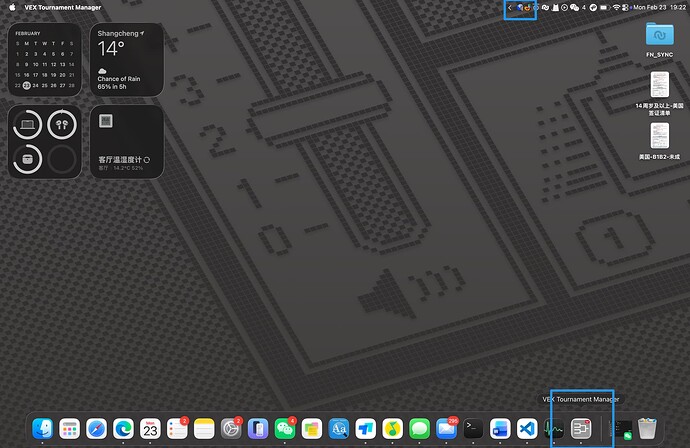
Task: Open battery status menu
Action: click(x=604, y=7)
